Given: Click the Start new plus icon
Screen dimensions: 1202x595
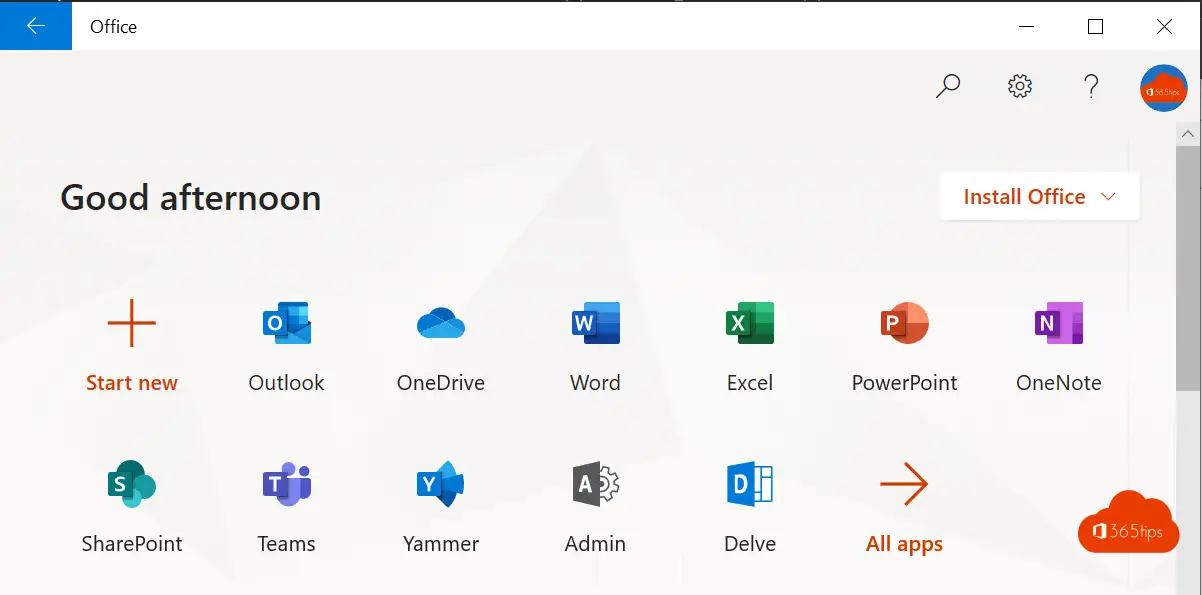Looking at the screenshot, I should coord(132,324).
